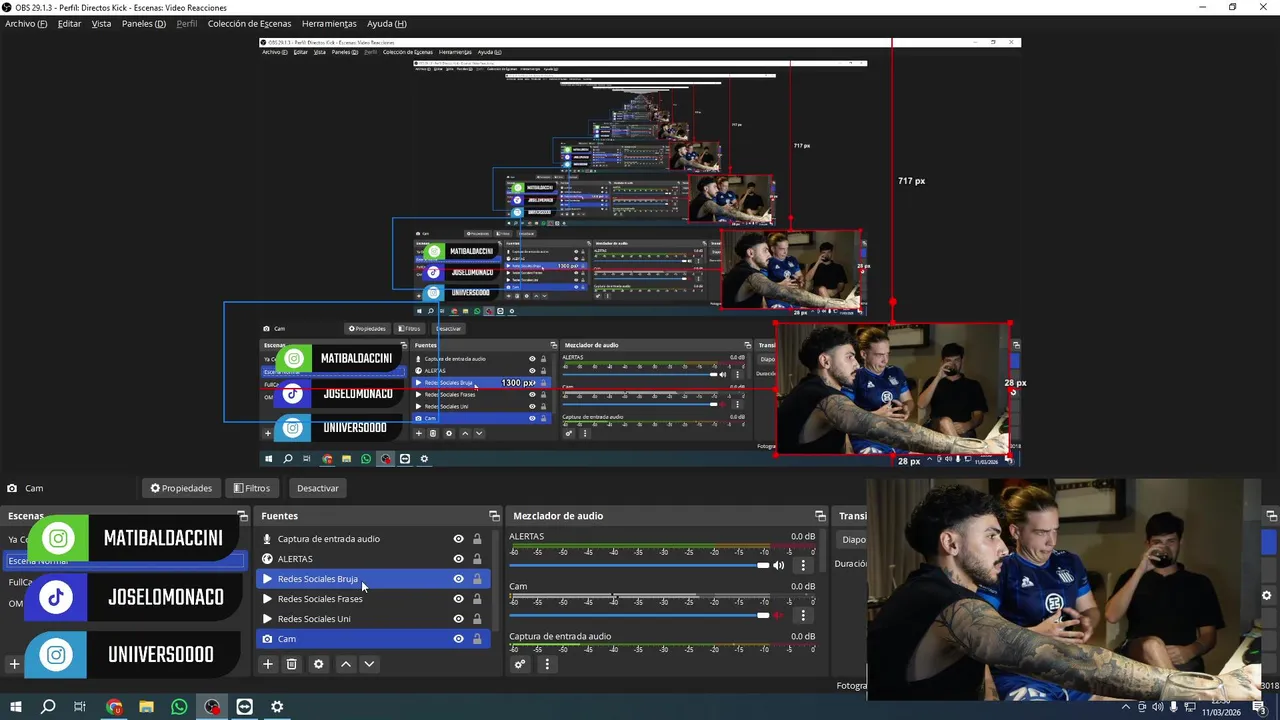This screenshot has width=1280, height=720.
Task: Add a new scene with the plus icon
Action: click(x=14, y=664)
